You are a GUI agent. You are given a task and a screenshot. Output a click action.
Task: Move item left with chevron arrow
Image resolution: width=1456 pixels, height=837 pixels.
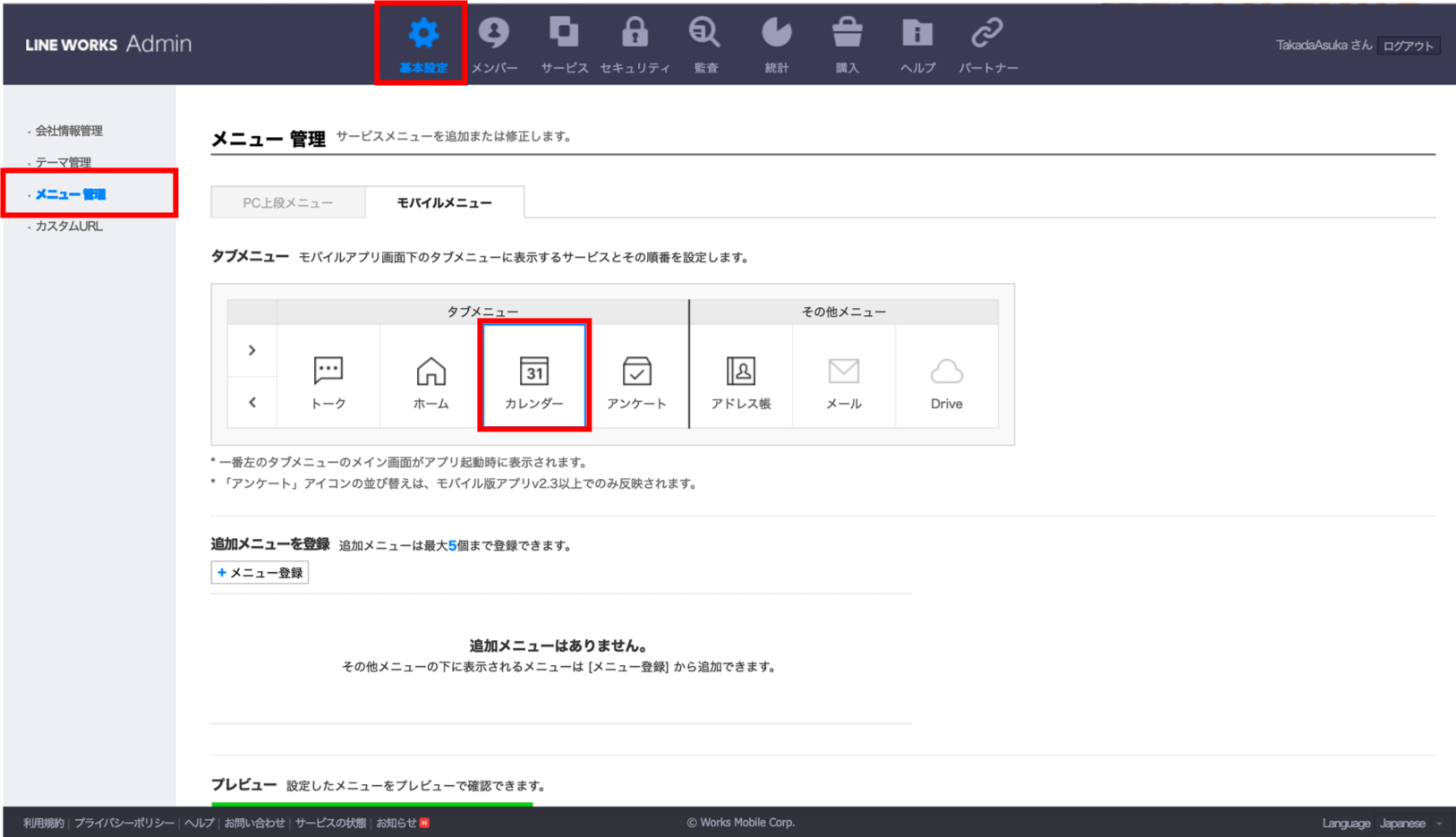tap(252, 403)
